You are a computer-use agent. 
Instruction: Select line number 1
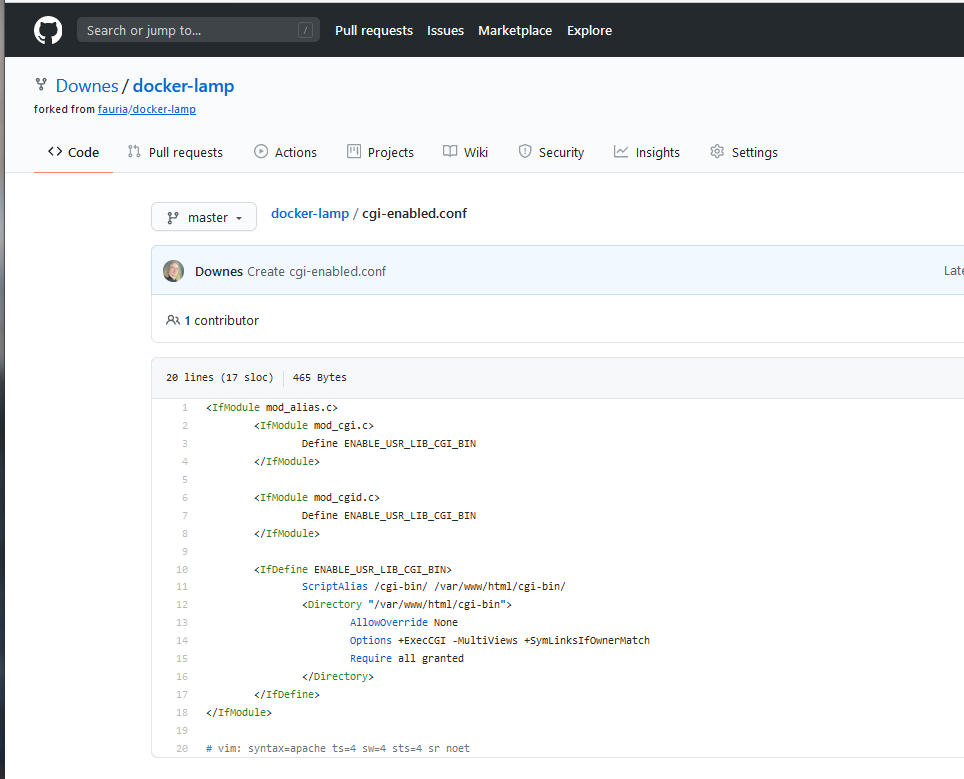click(184, 408)
